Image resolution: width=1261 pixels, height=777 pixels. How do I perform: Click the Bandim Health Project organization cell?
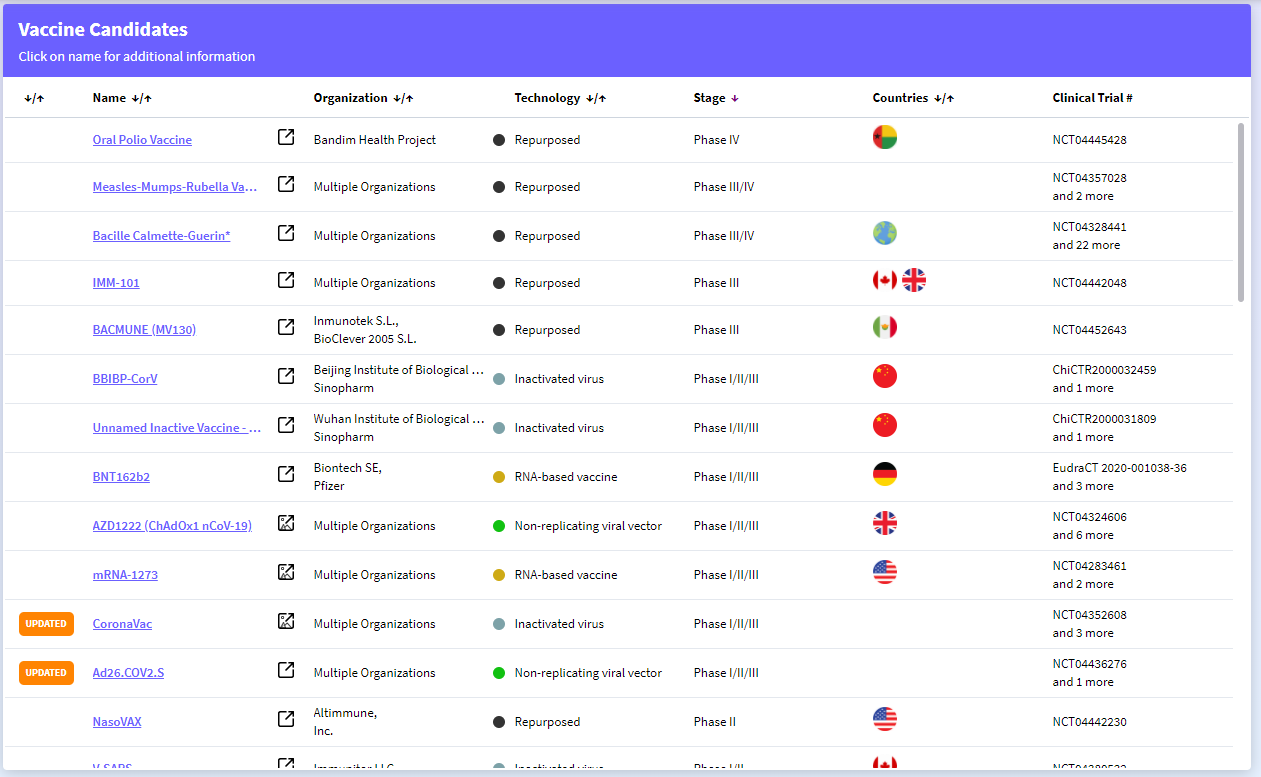(375, 140)
